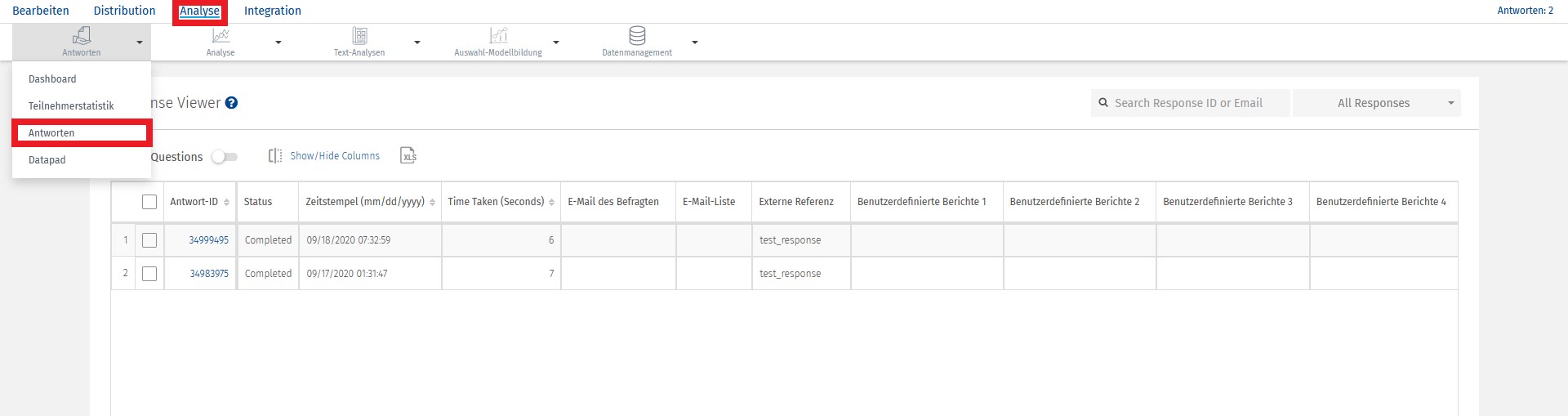Click the Response Viewer help icon

pos(231,103)
